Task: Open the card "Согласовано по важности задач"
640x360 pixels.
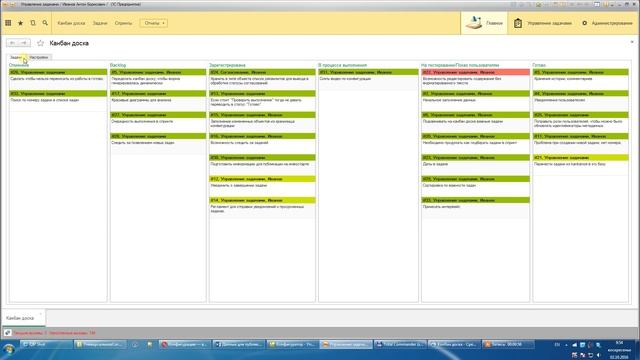Action: (x=476, y=185)
